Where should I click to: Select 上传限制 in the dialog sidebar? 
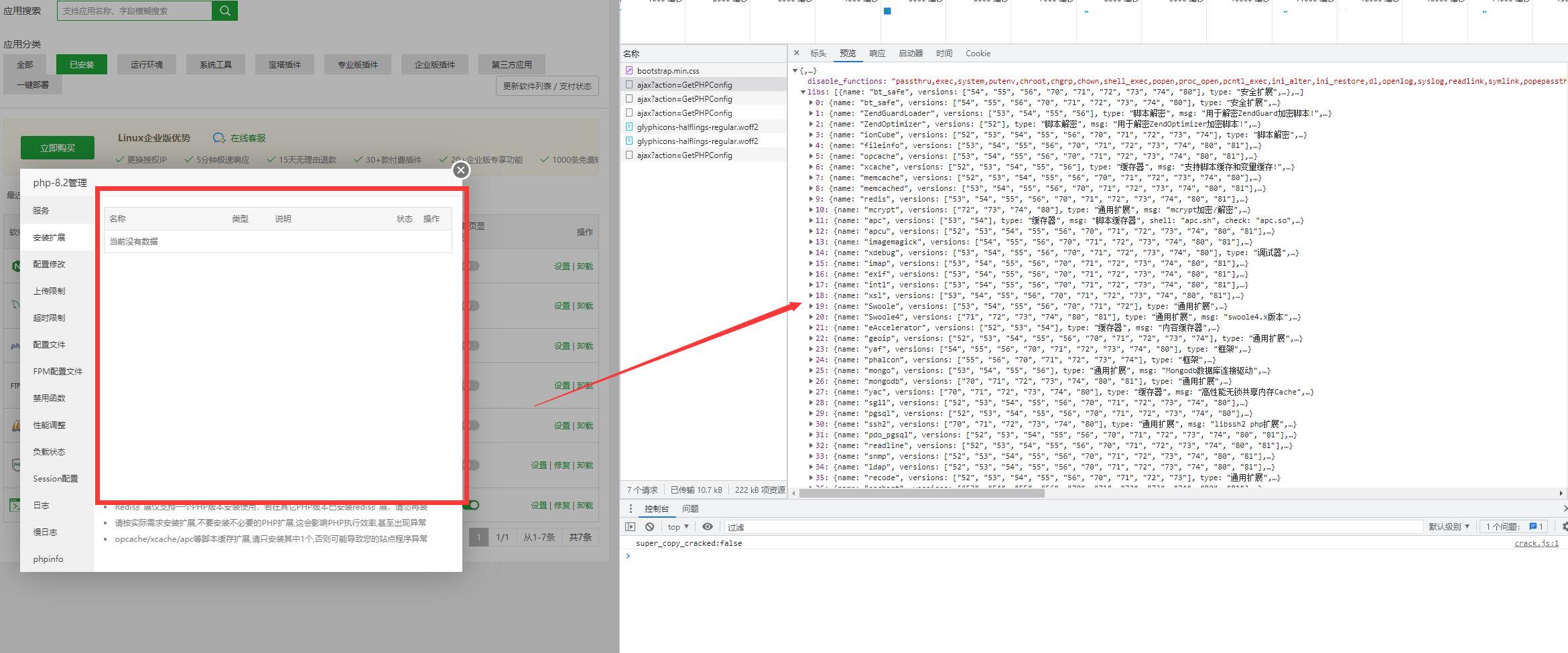coord(57,291)
